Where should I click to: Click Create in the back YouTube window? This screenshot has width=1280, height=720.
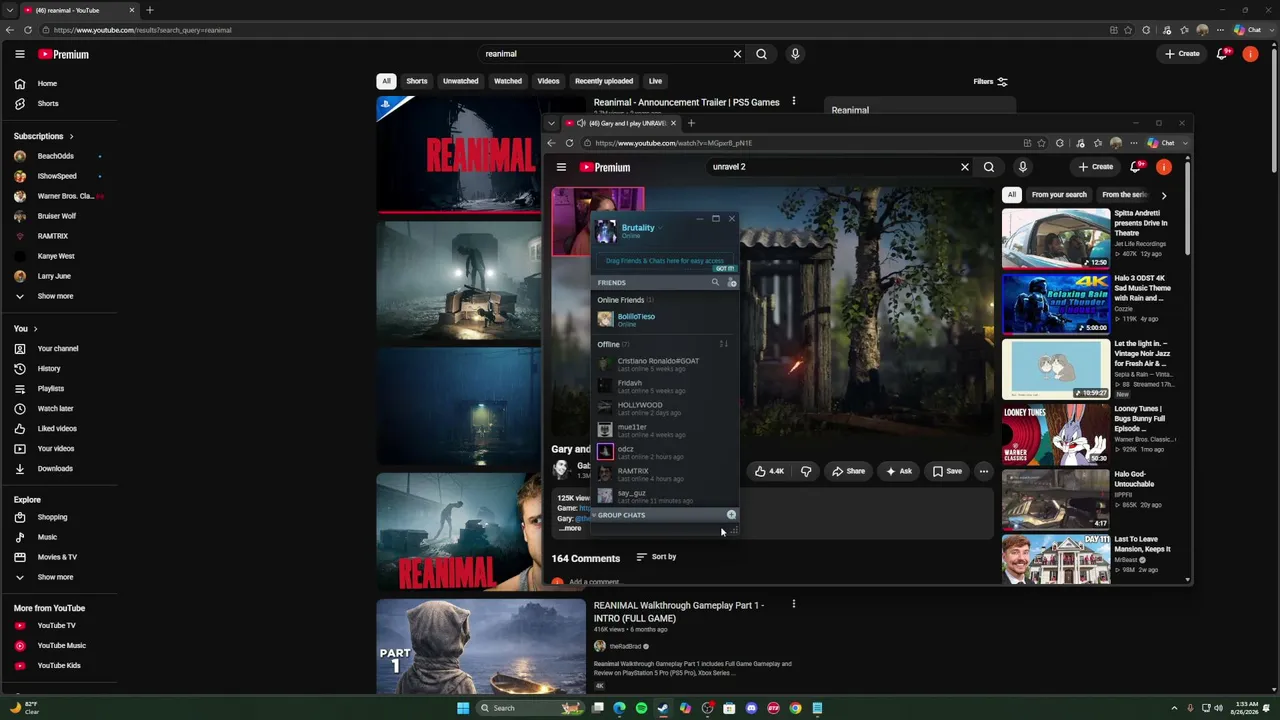click(x=1181, y=54)
